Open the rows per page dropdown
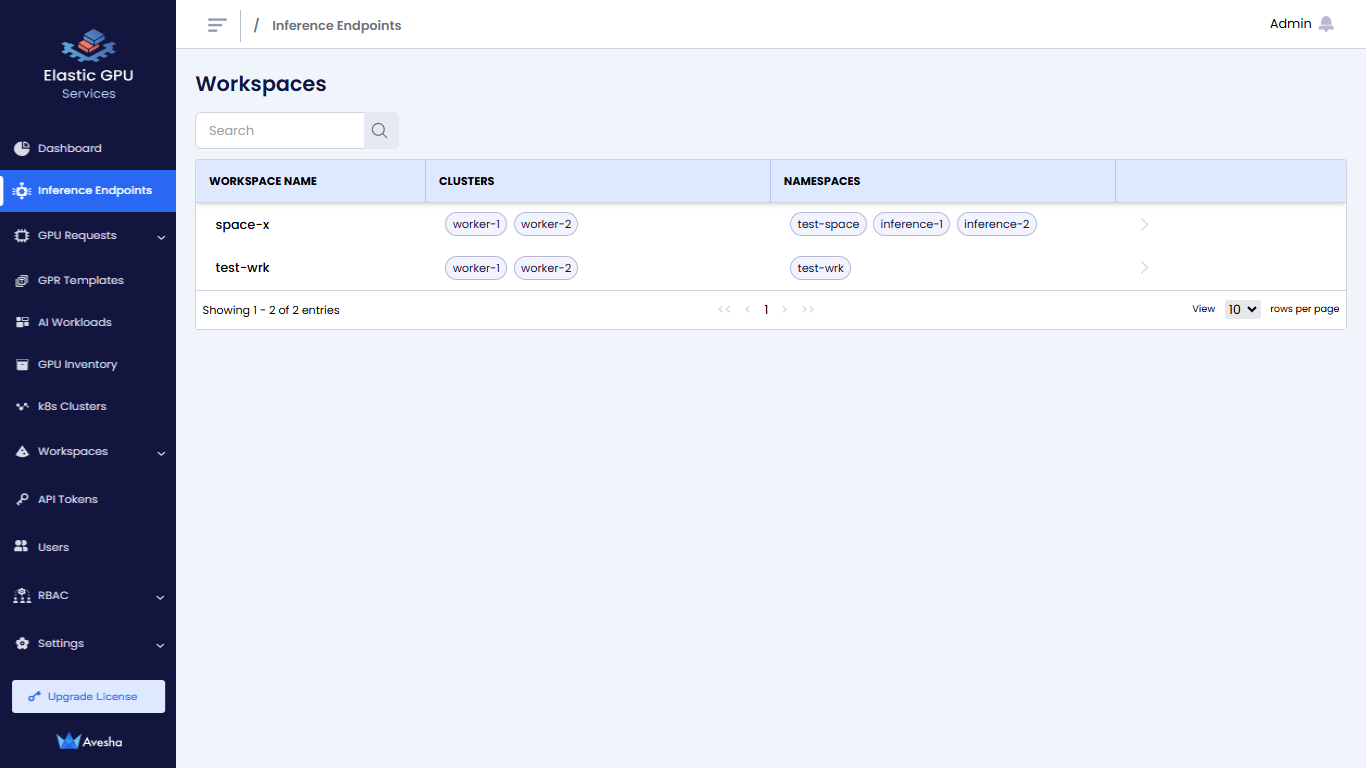The image size is (1366, 768). tap(1242, 310)
